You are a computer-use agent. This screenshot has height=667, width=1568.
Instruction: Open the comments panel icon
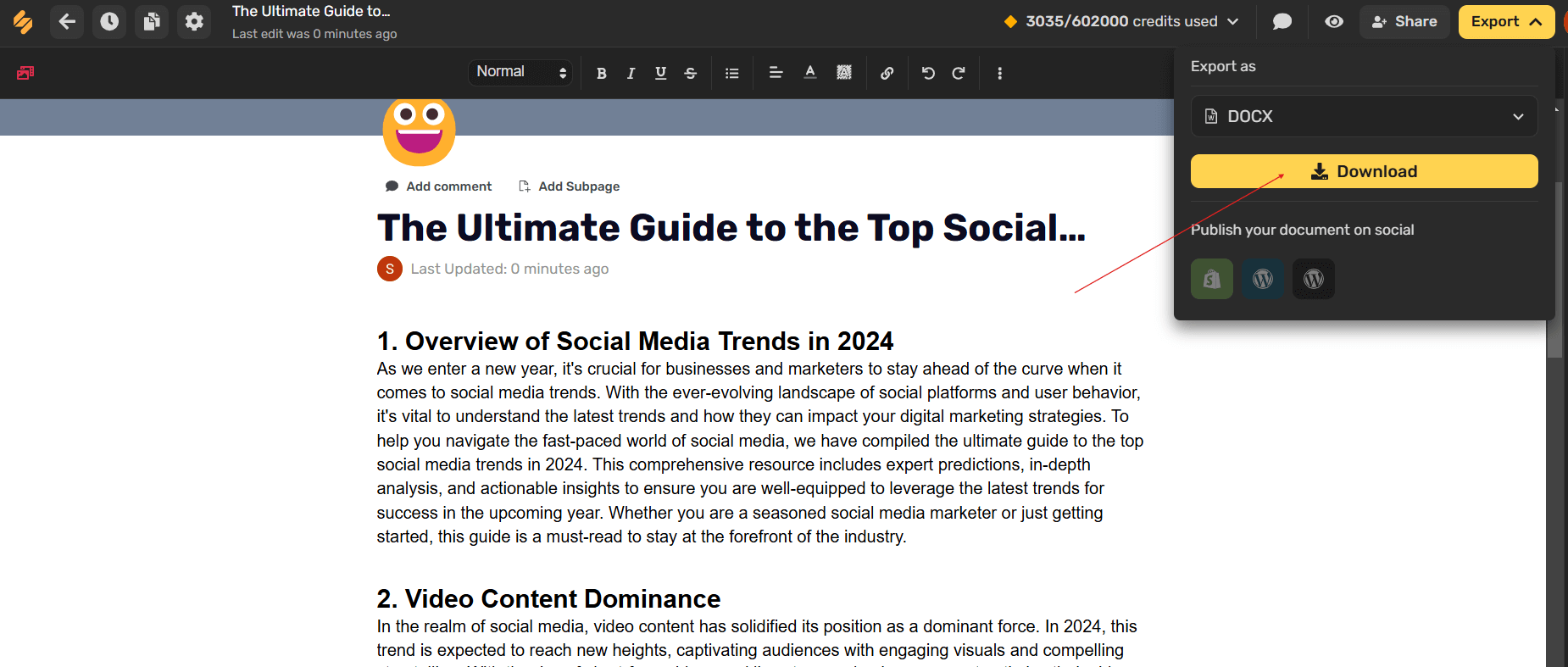(x=1282, y=21)
